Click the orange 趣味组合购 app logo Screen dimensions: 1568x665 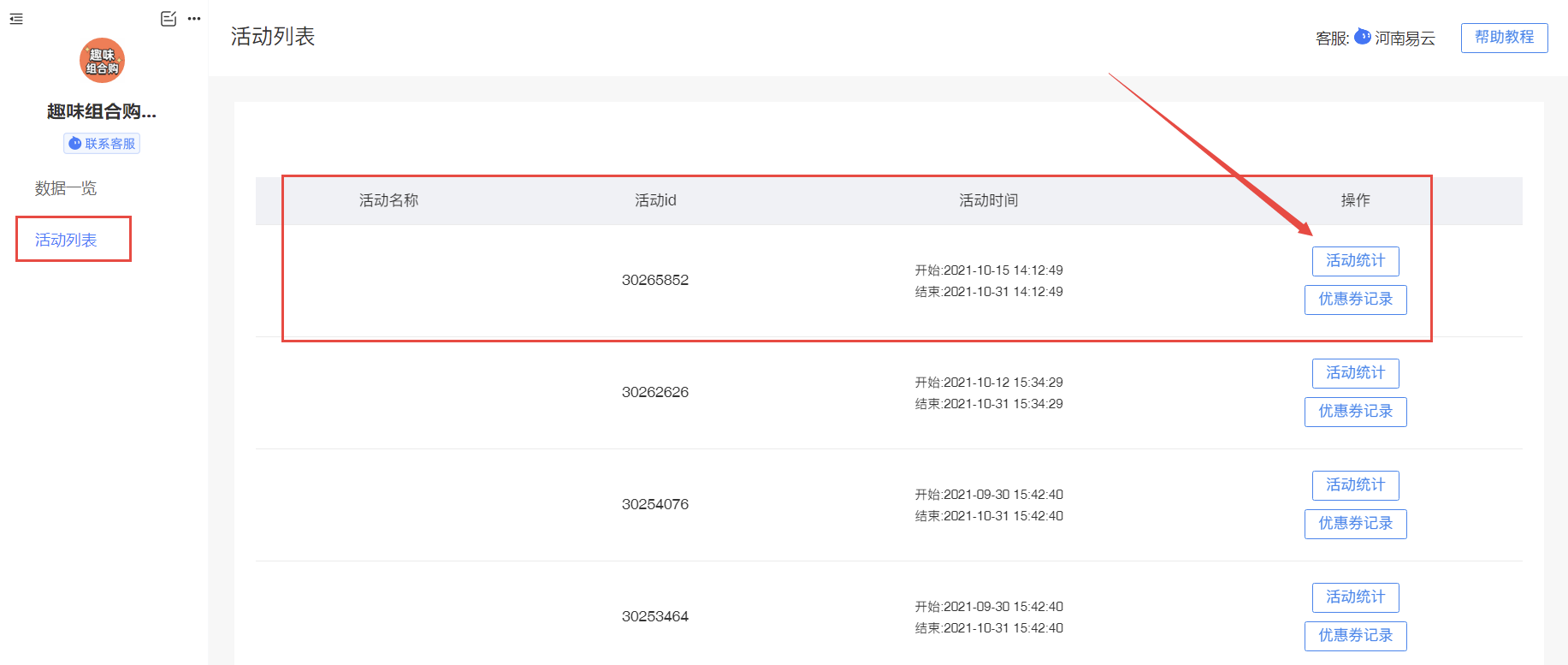click(x=102, y=61)
